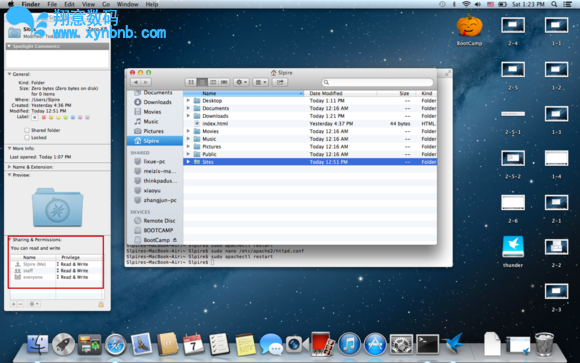580x363 pixels.
Task: Open Notes from the Dock
Action: tap(245, 345)
